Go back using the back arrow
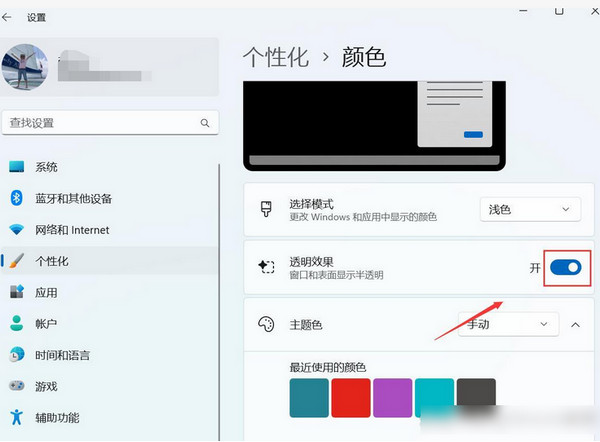 7,17
